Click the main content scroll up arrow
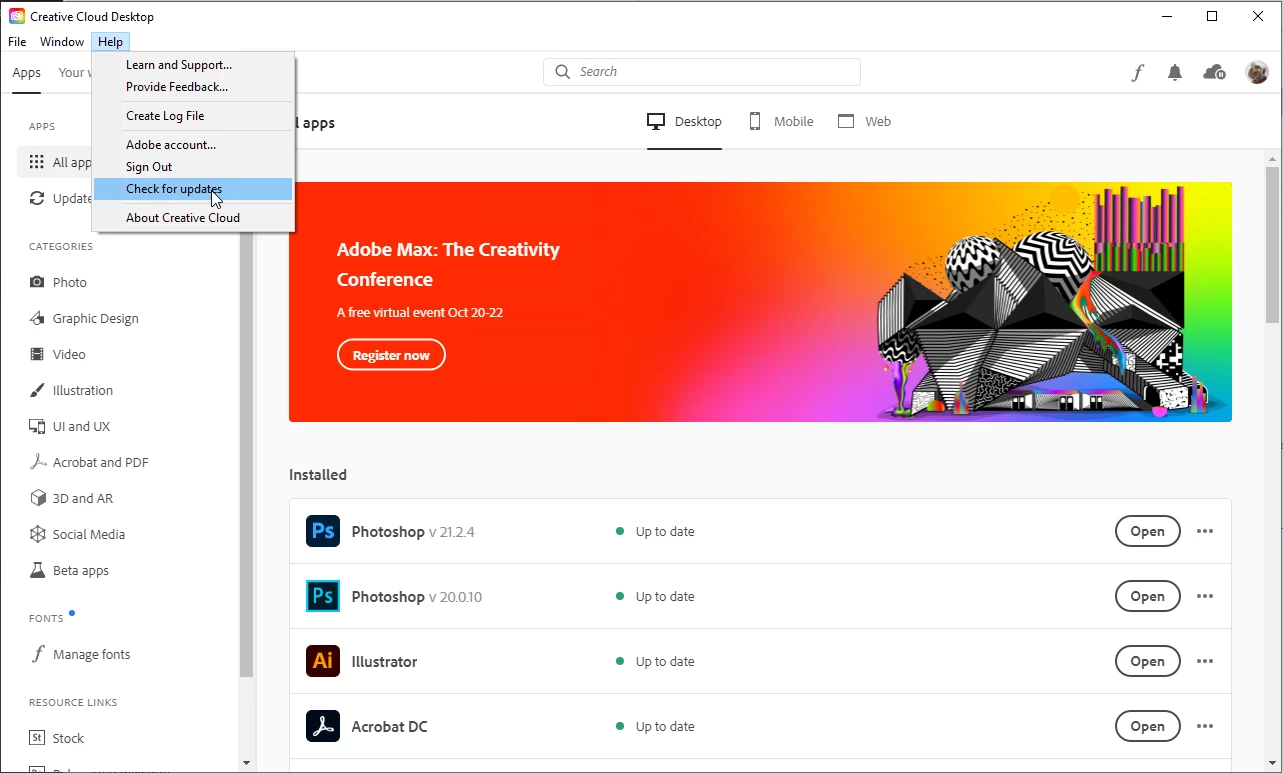Screen dimensions: 1283x773 tap(1272, 158)
